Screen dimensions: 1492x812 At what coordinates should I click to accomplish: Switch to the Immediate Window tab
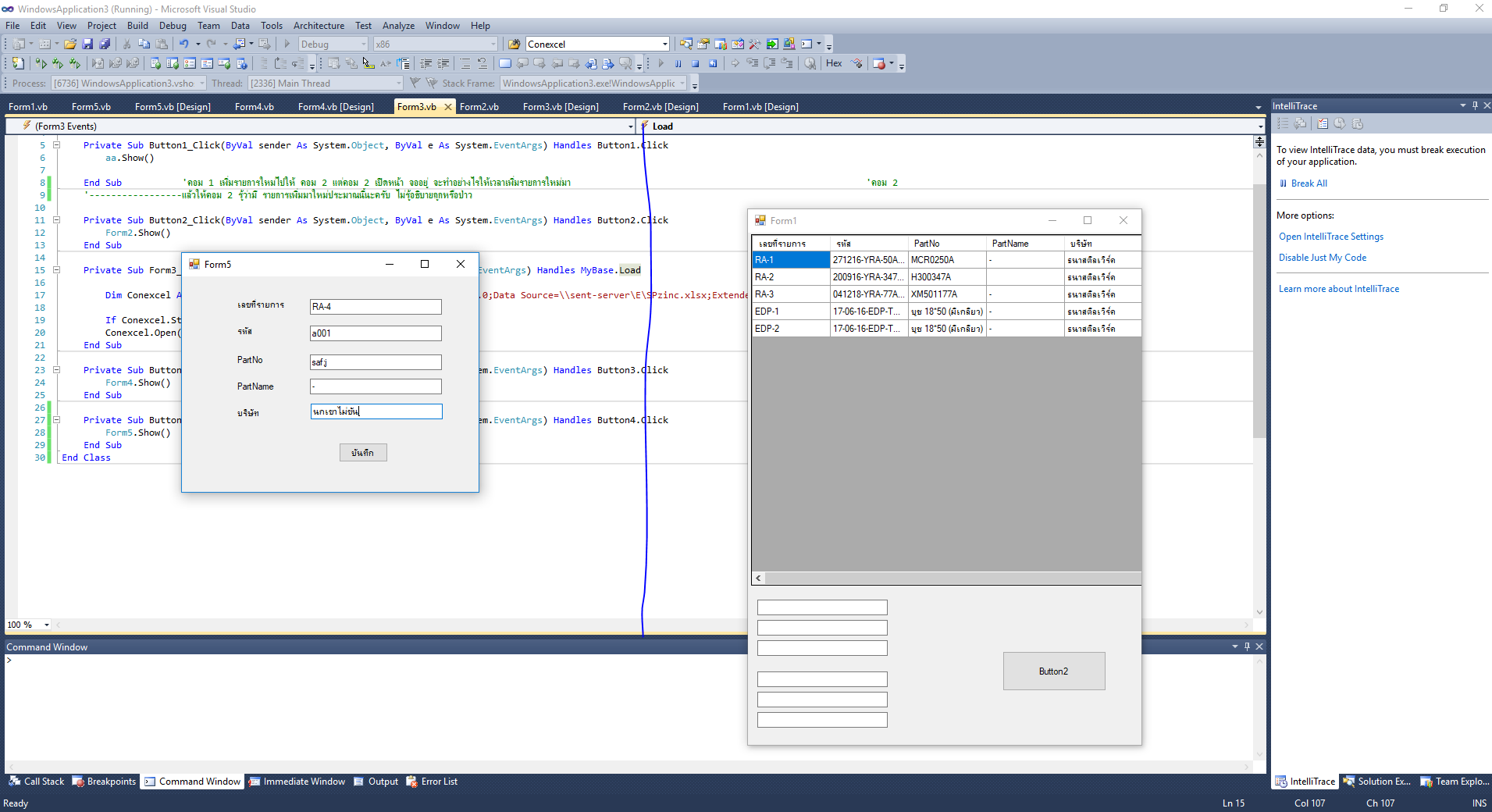tap(297, 782)
